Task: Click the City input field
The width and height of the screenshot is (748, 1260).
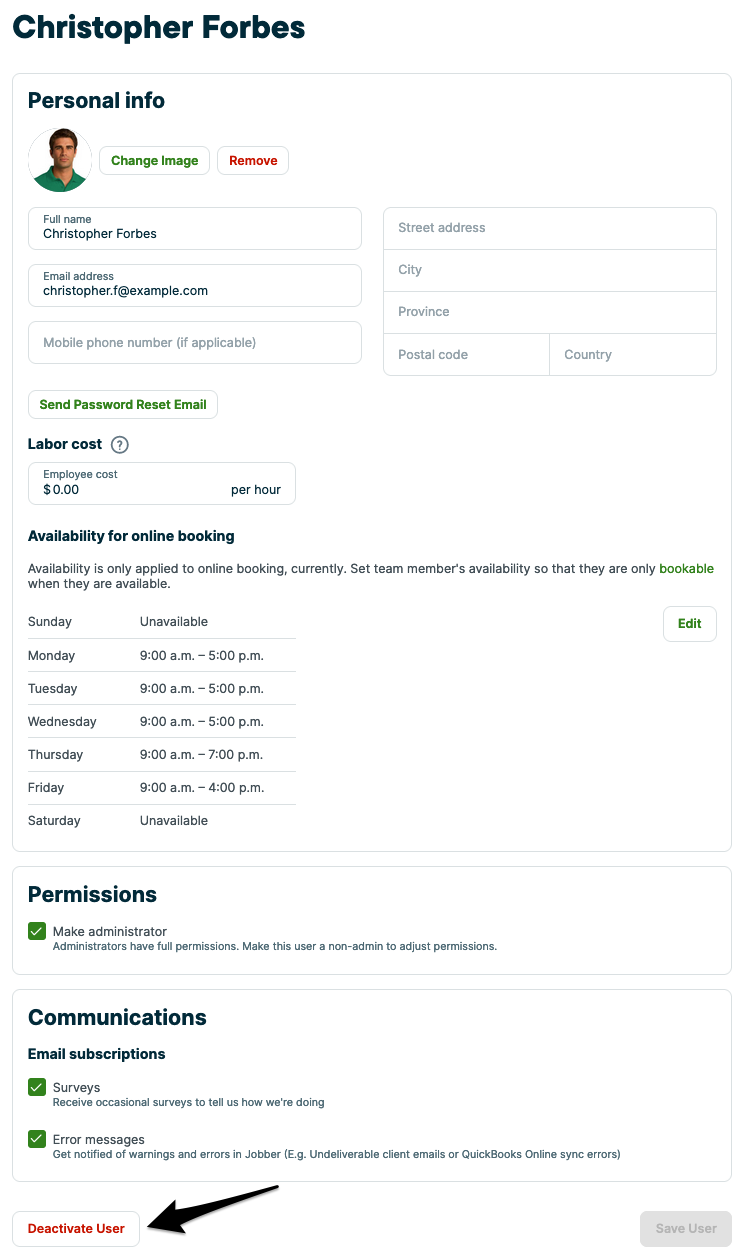Action: [x=550, y=270]
